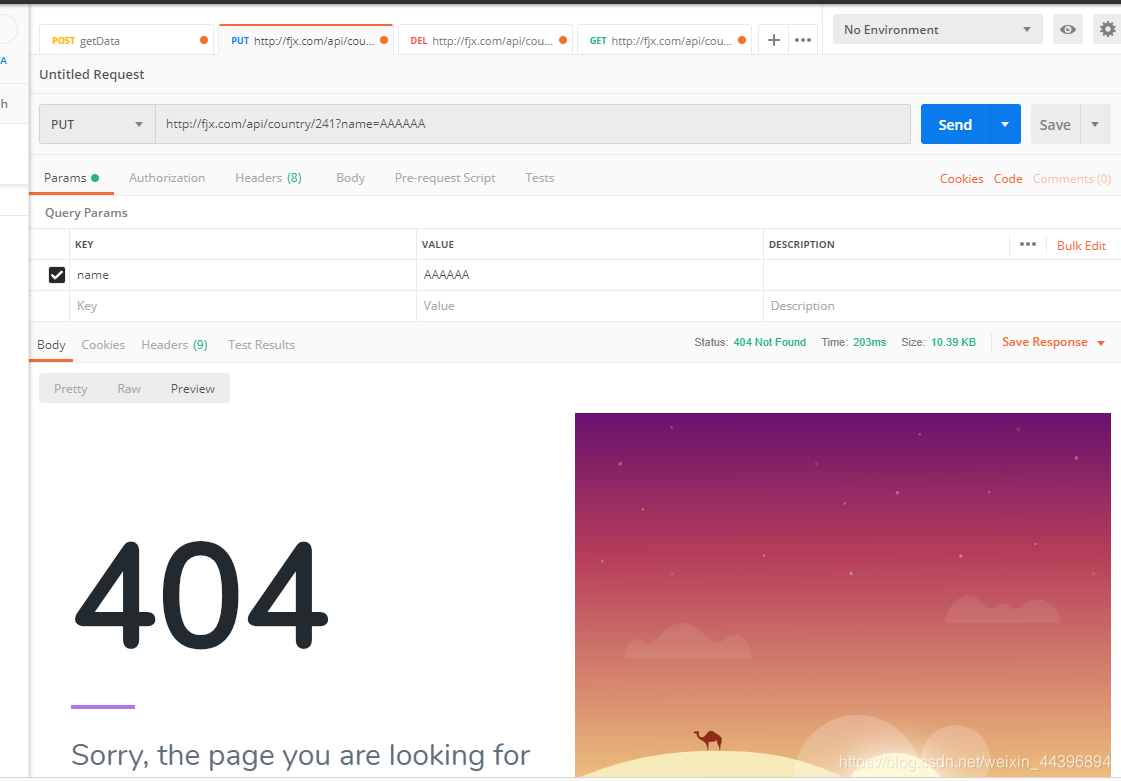This screenshot has width=1121, height=781.
Task: Select the response Body tab
Action: (51, 345)
